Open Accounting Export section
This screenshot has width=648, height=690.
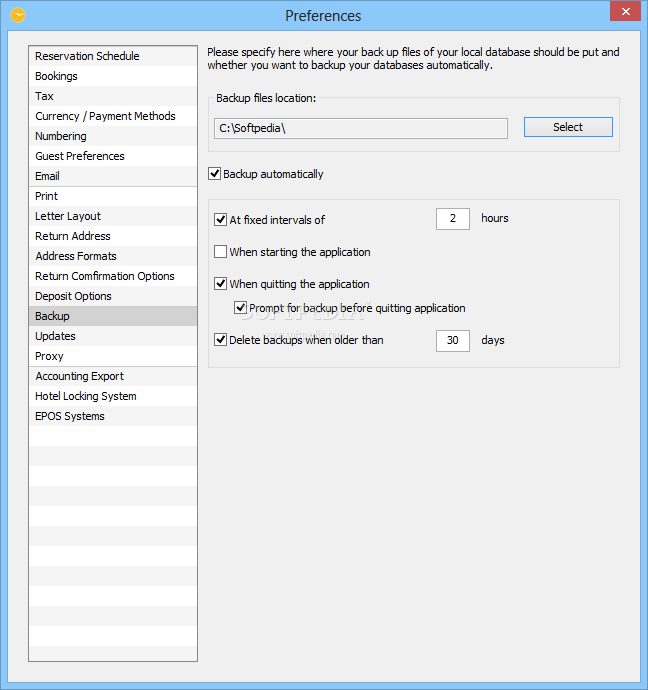point(113,376)
